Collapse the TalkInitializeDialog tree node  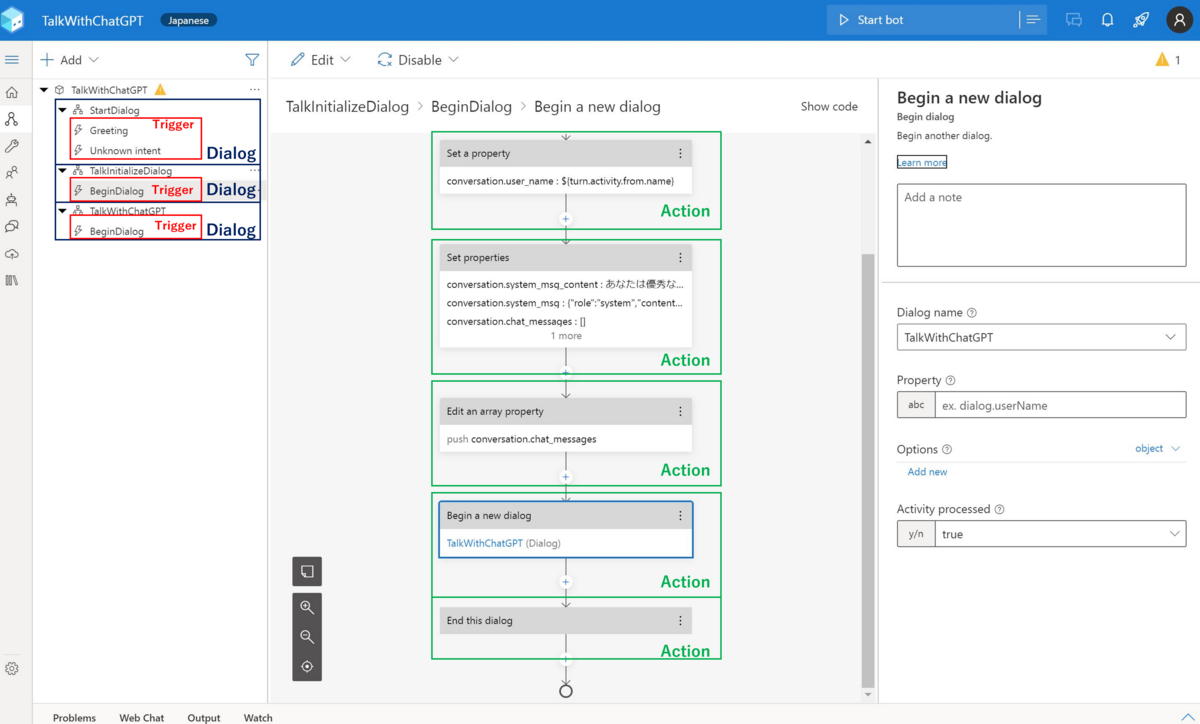pos(62,171)
